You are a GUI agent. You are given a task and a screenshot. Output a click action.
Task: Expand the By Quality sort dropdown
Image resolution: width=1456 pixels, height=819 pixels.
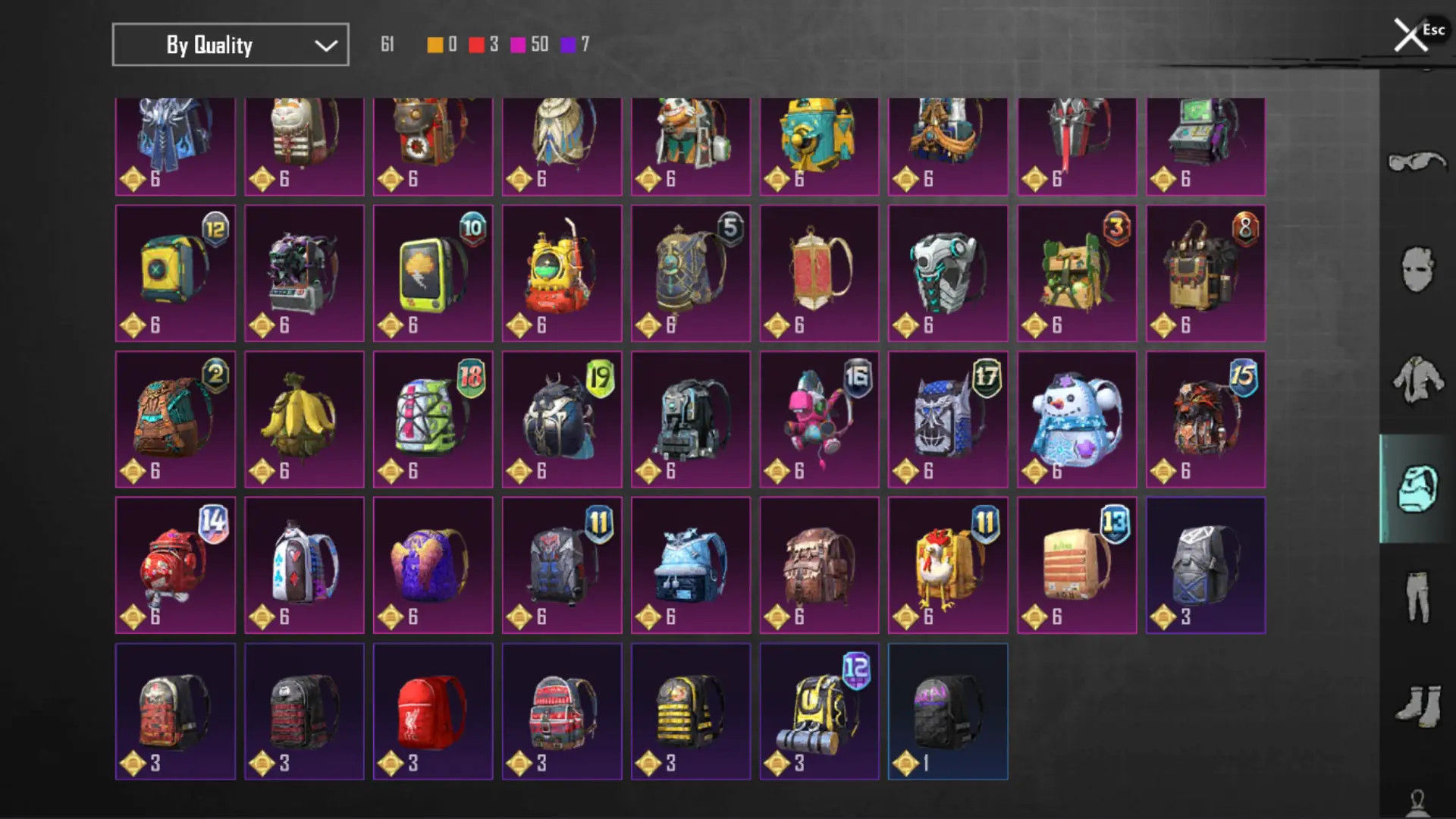coord(231,45)
